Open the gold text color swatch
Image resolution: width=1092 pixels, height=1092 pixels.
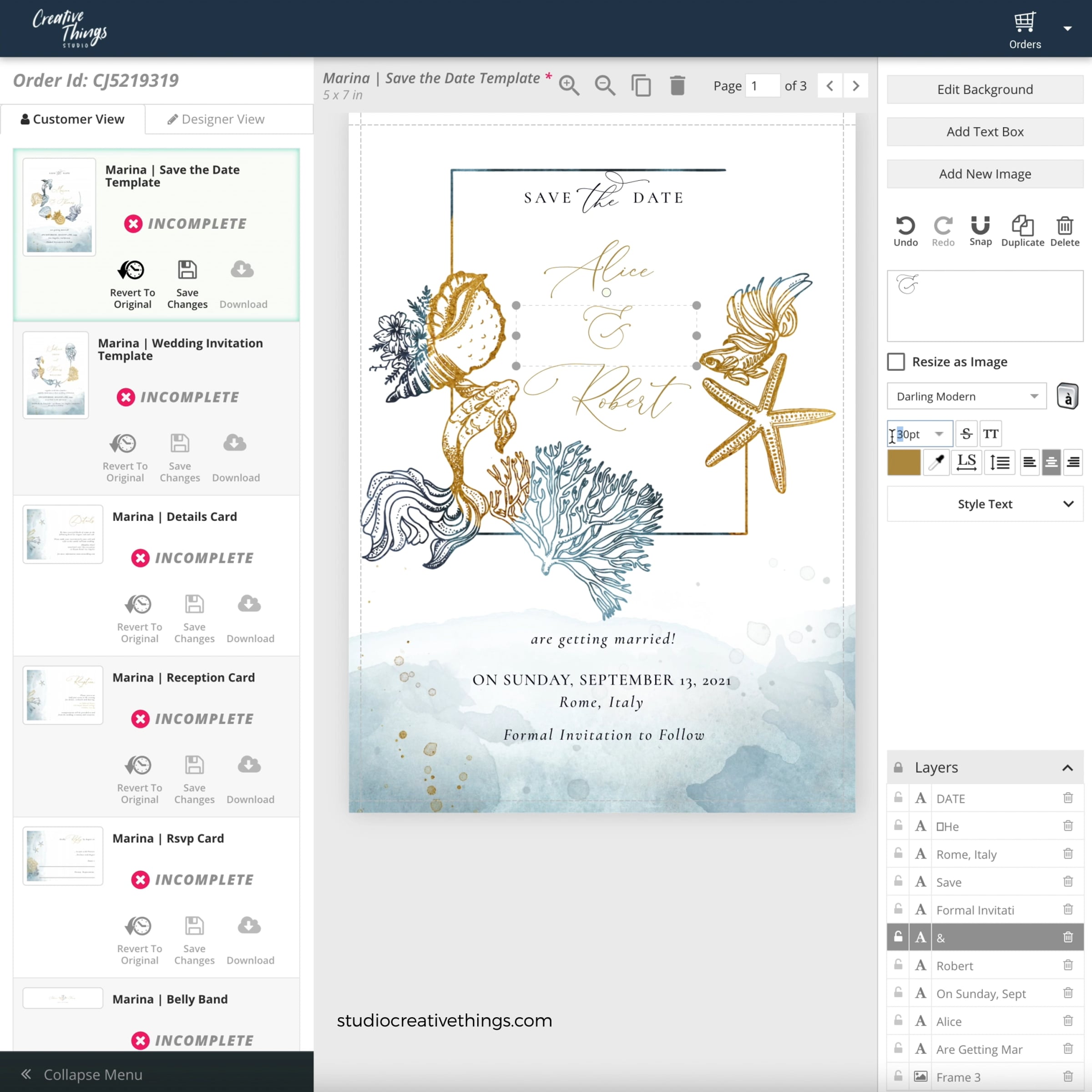pyautogui.click(x=903, y=462)
